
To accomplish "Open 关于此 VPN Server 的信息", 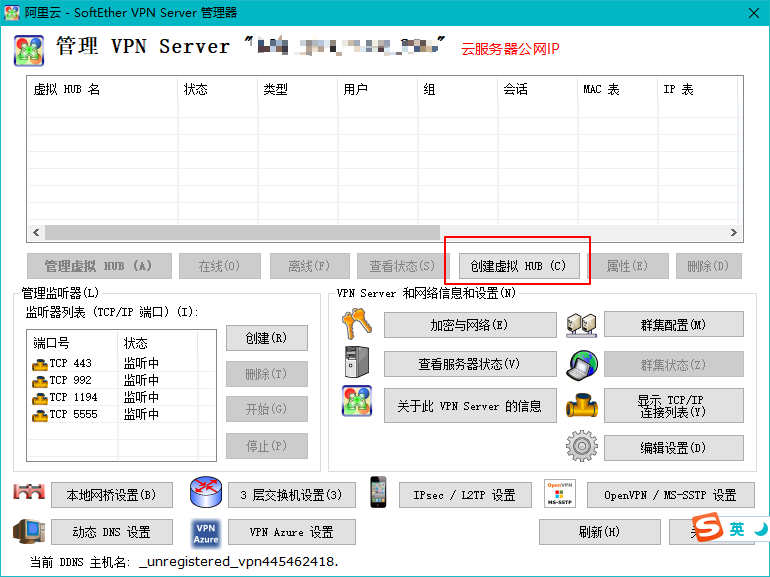I will (x=470, y=406).
